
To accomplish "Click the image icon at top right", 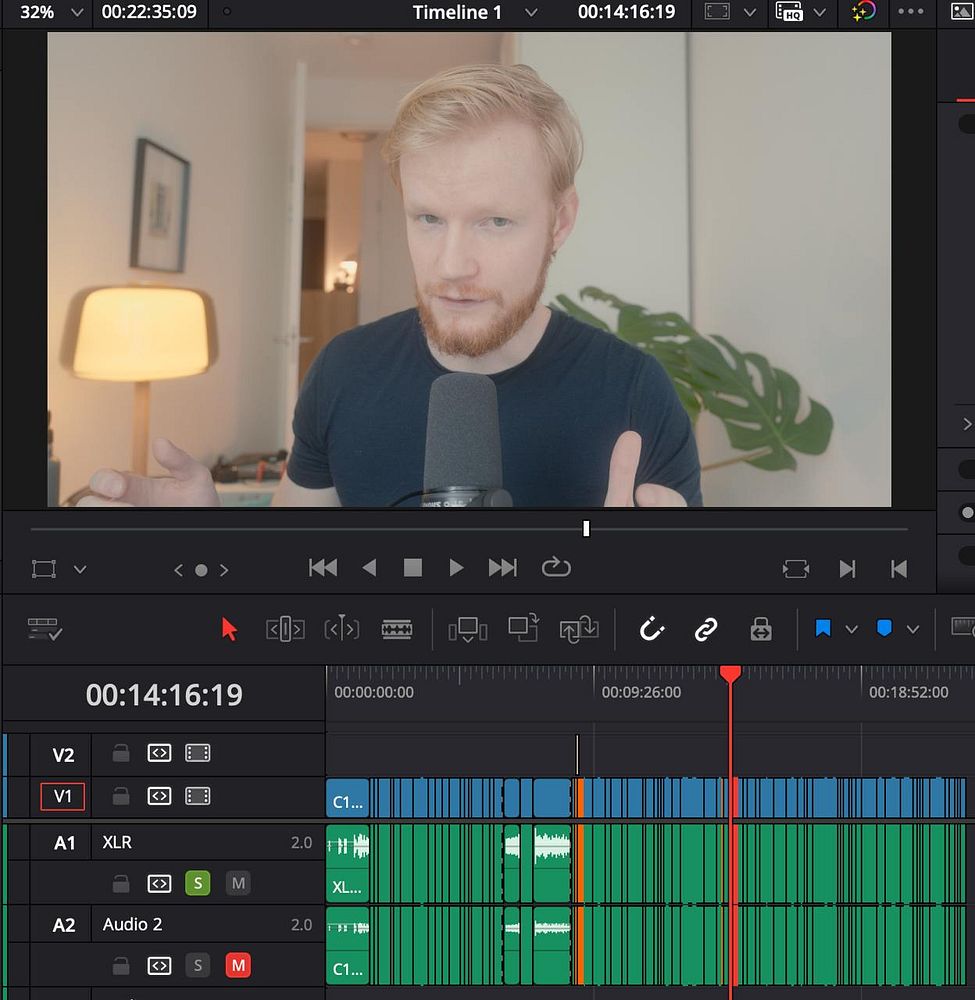I will (962, 11).
